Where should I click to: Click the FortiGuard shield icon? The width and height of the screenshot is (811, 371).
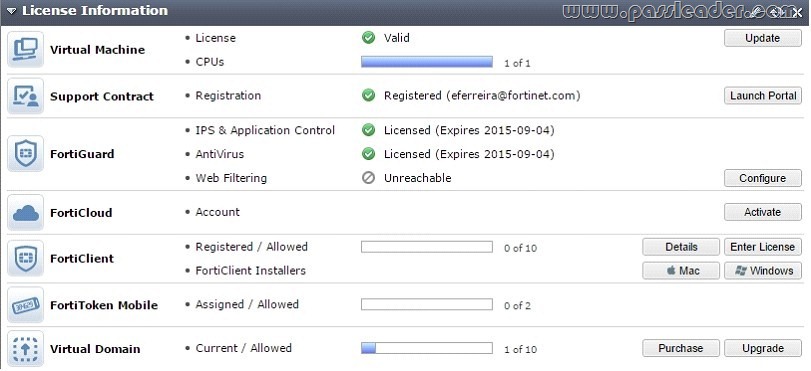[x=25, y=154]
